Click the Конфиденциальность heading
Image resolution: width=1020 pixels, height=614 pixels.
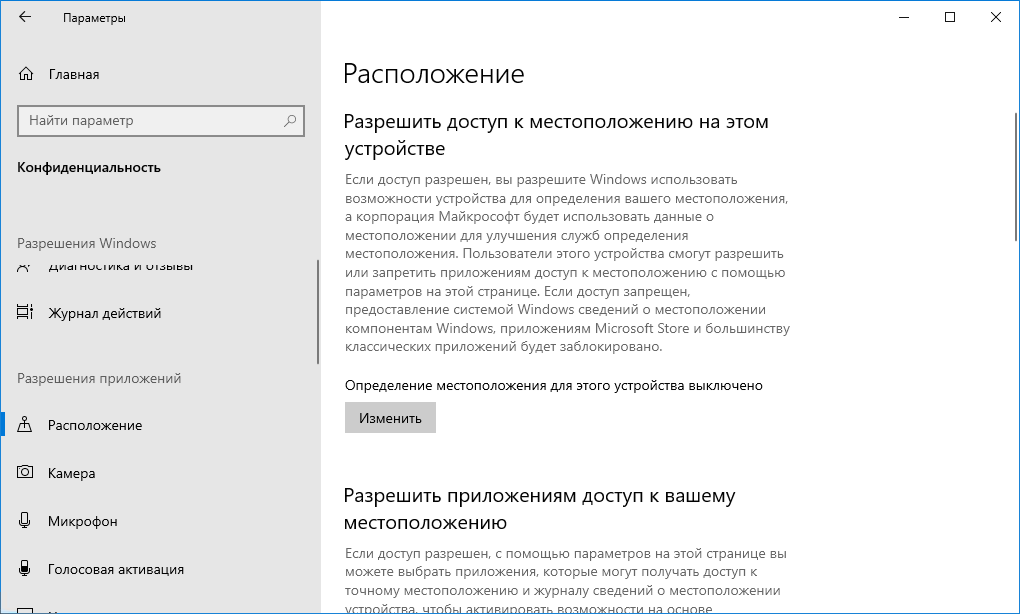(88, 167)
